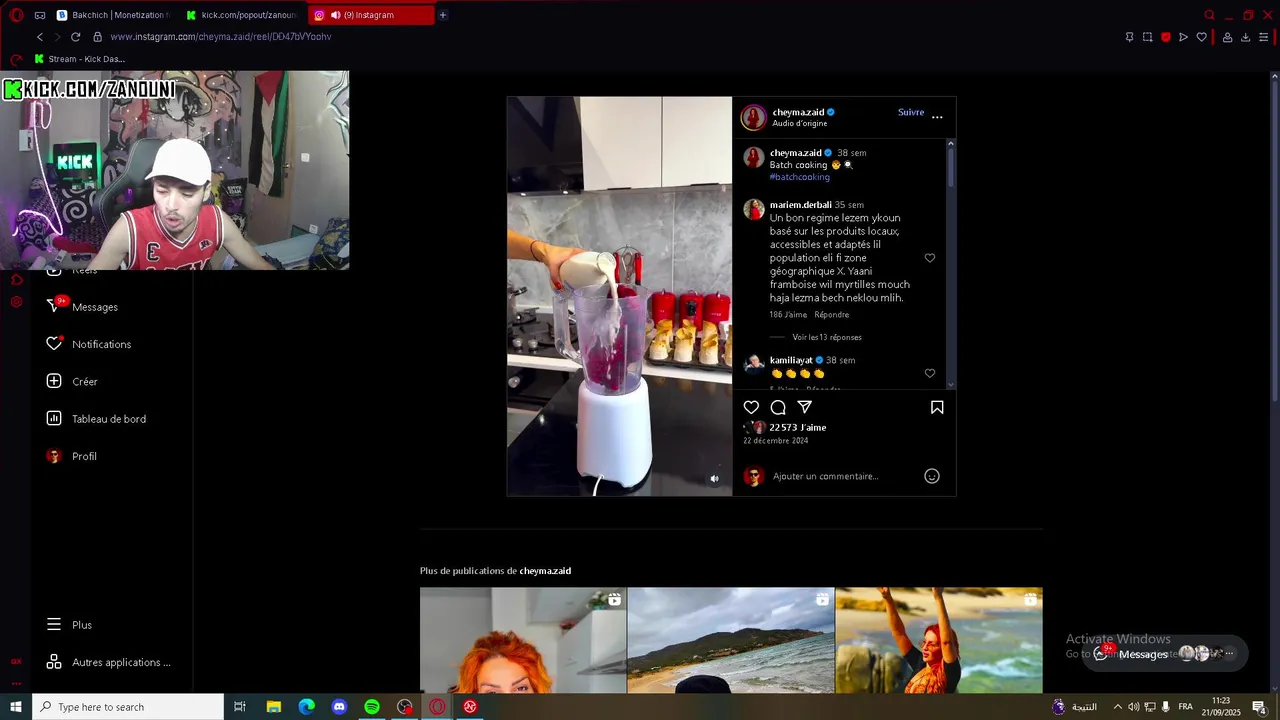Open browser downloads icon
Viewport: 1280px width, 720px height.
point(1246,37)
